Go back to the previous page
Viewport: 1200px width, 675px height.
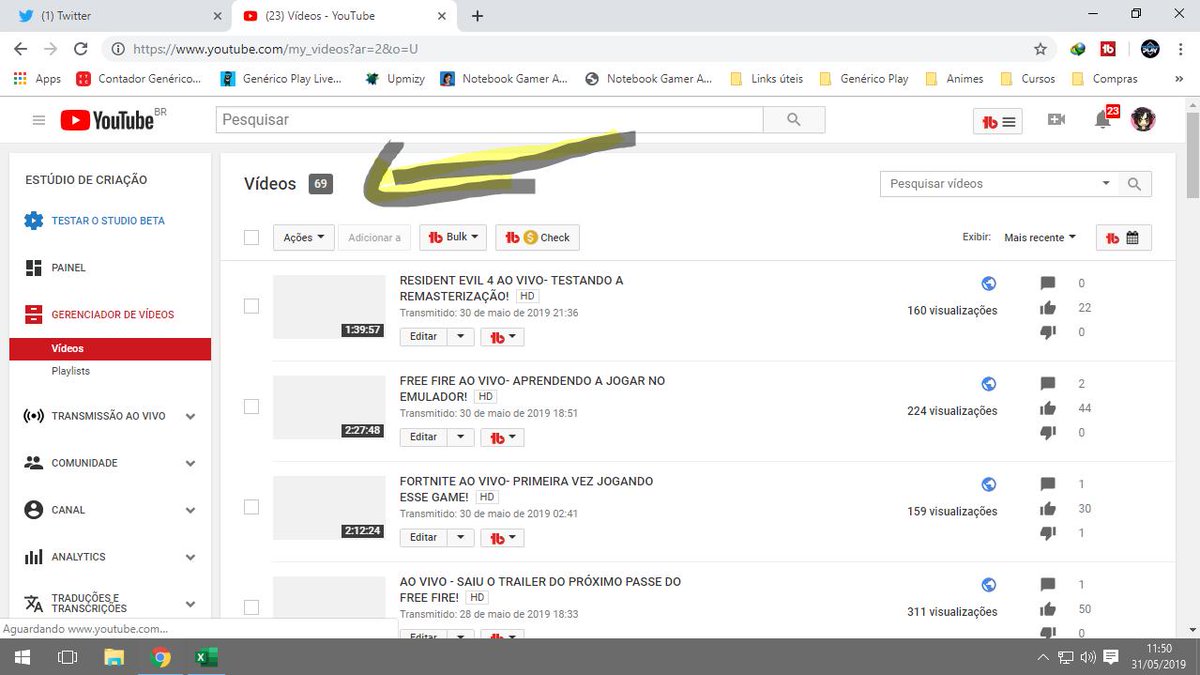(x=21, y=48)
